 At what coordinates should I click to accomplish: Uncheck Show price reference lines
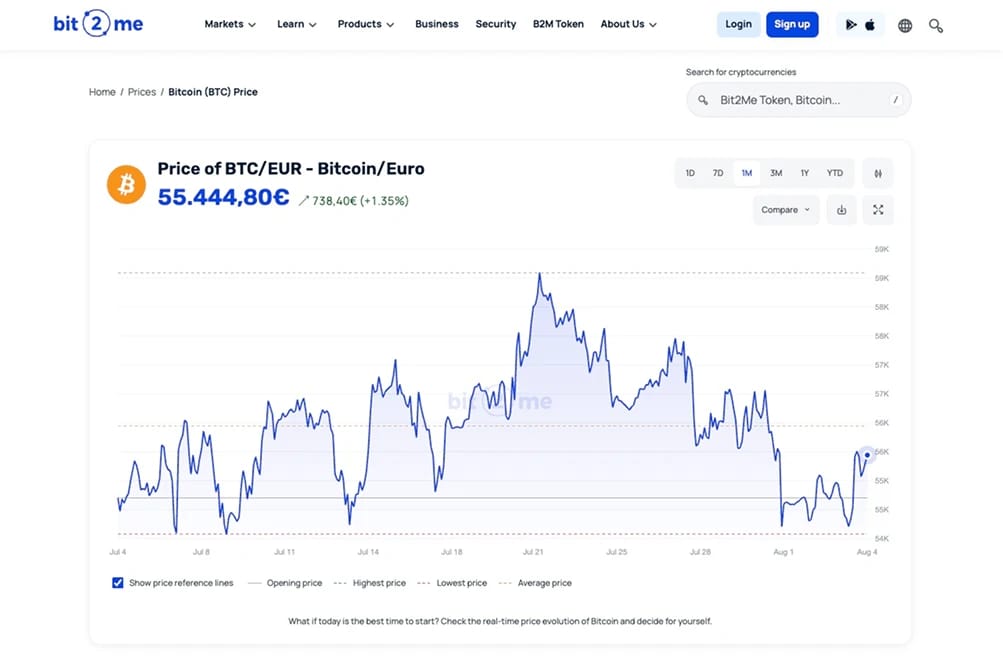[x=118, y=583]
